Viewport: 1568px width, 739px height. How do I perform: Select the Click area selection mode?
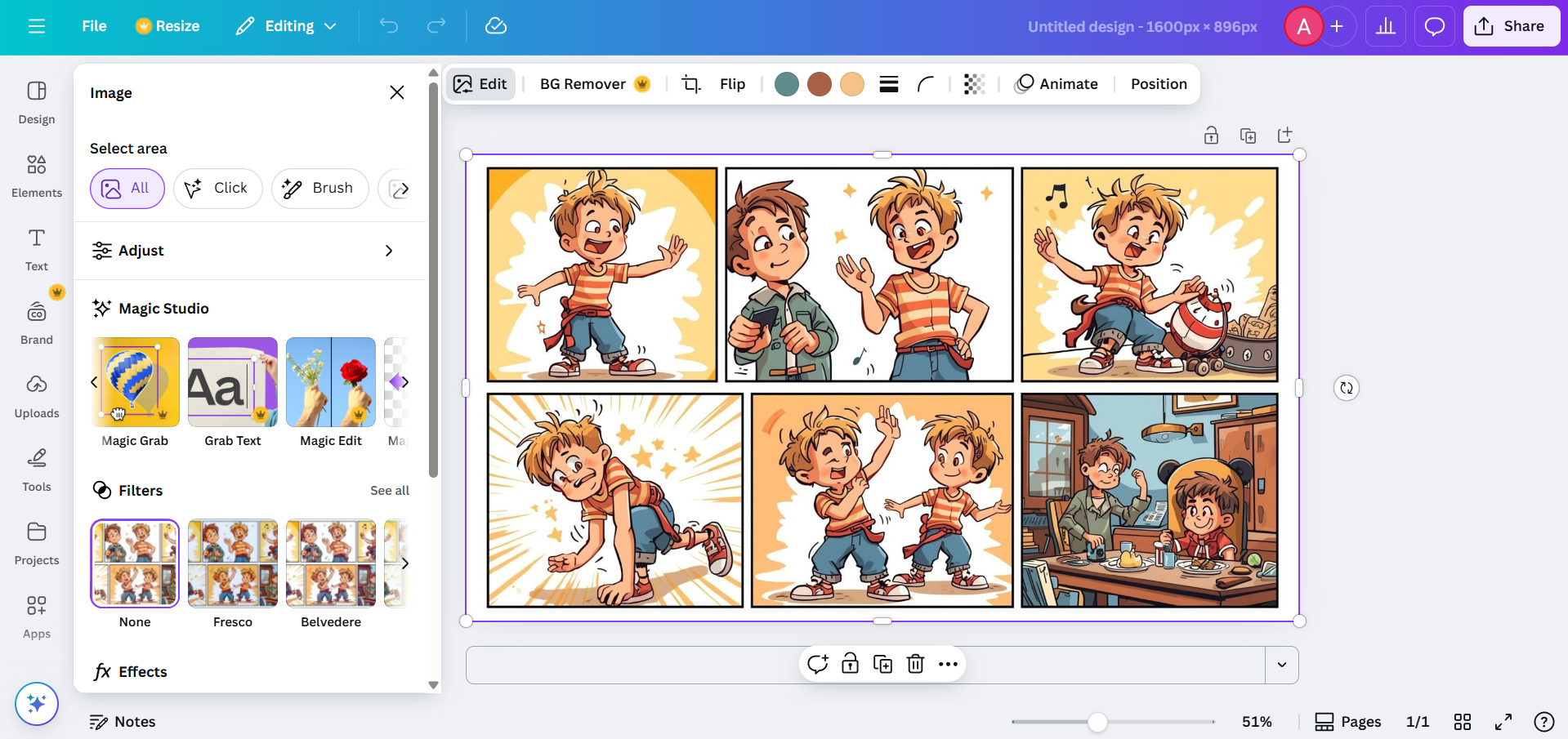[217, 188]
